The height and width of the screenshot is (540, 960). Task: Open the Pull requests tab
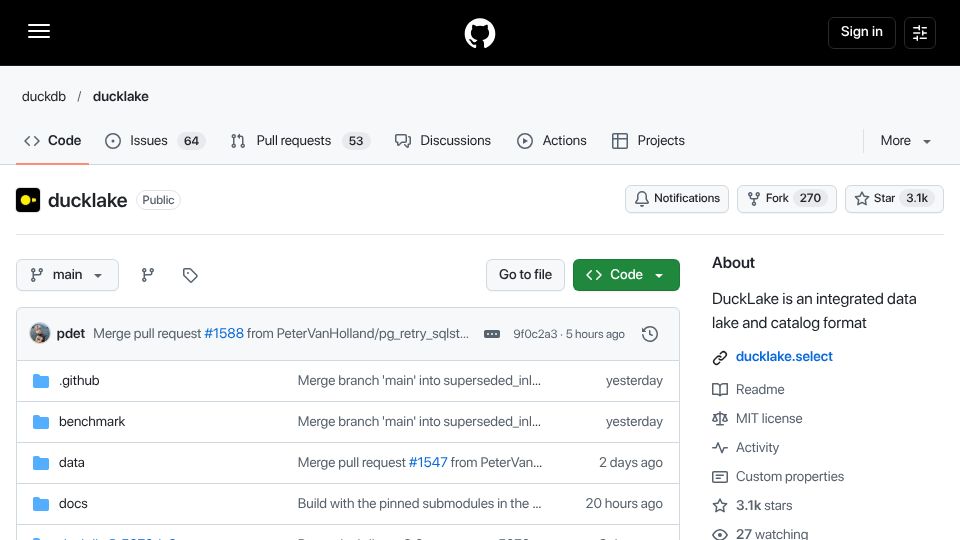pyautogui.click(x=300, y=141)
